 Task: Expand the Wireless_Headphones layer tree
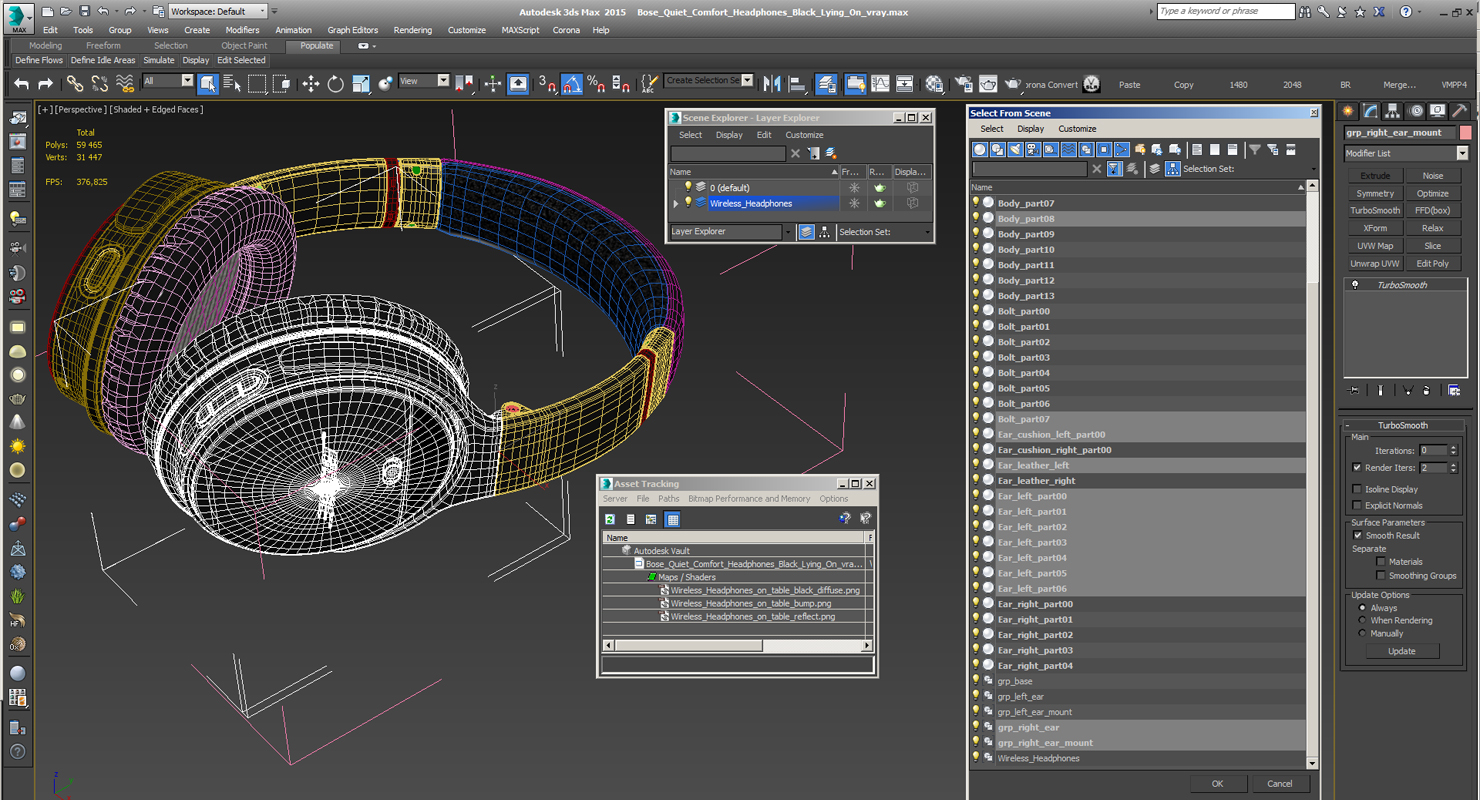click(x=676, y=204)
